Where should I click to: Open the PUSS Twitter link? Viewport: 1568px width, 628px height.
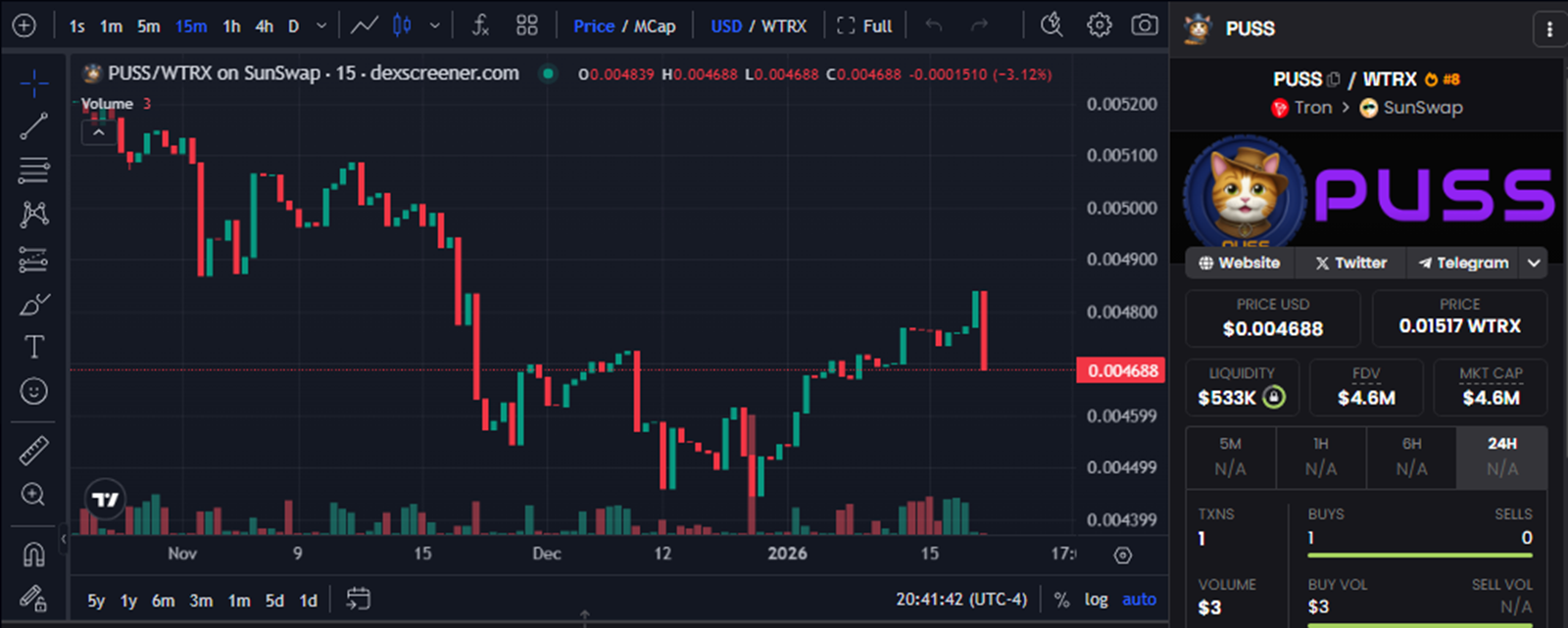(1350, 263)
